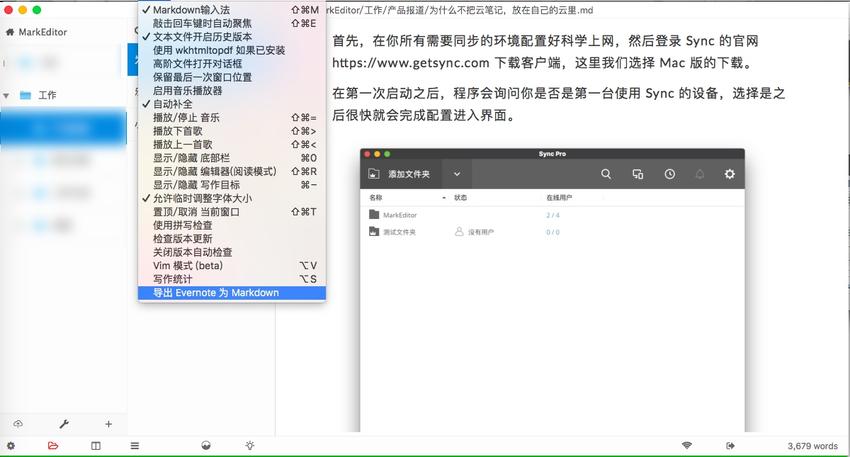Viewport: 850px width, 457px height.
Task: Click the devices icon in Sync Pro image
Action: pos(638,174)
